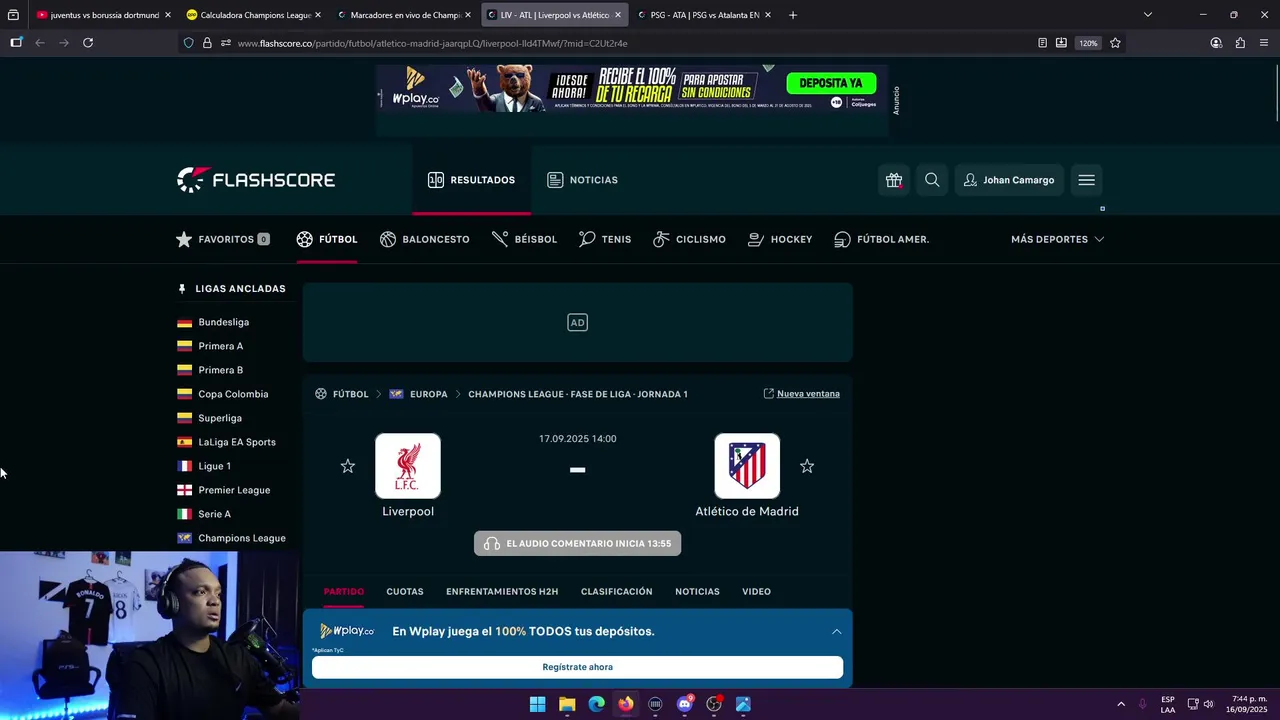List all tabs dropdown arrow
The width and height of the screenshot is (1280, 720).
(1148, 15)
